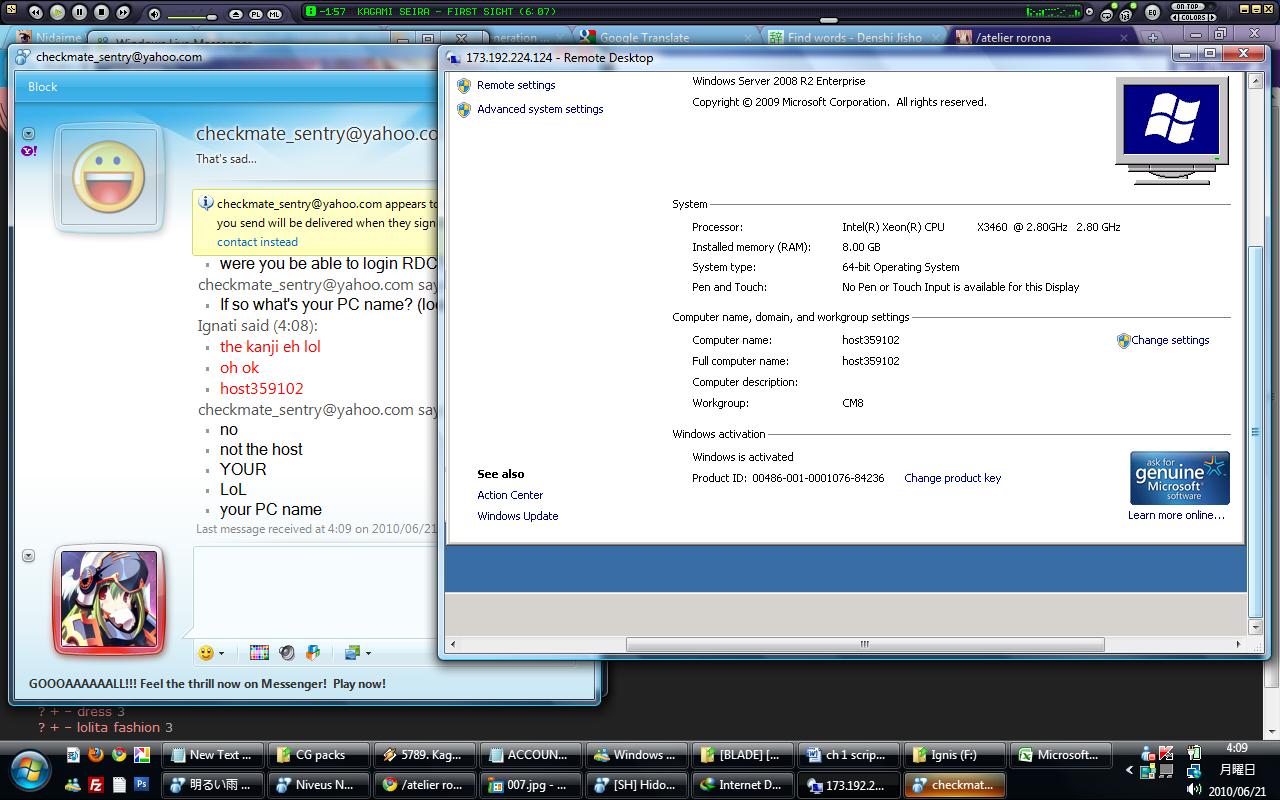Open the emoticon smiley picker
Viewport: 1280px width, 800px height.
(206, 653)
